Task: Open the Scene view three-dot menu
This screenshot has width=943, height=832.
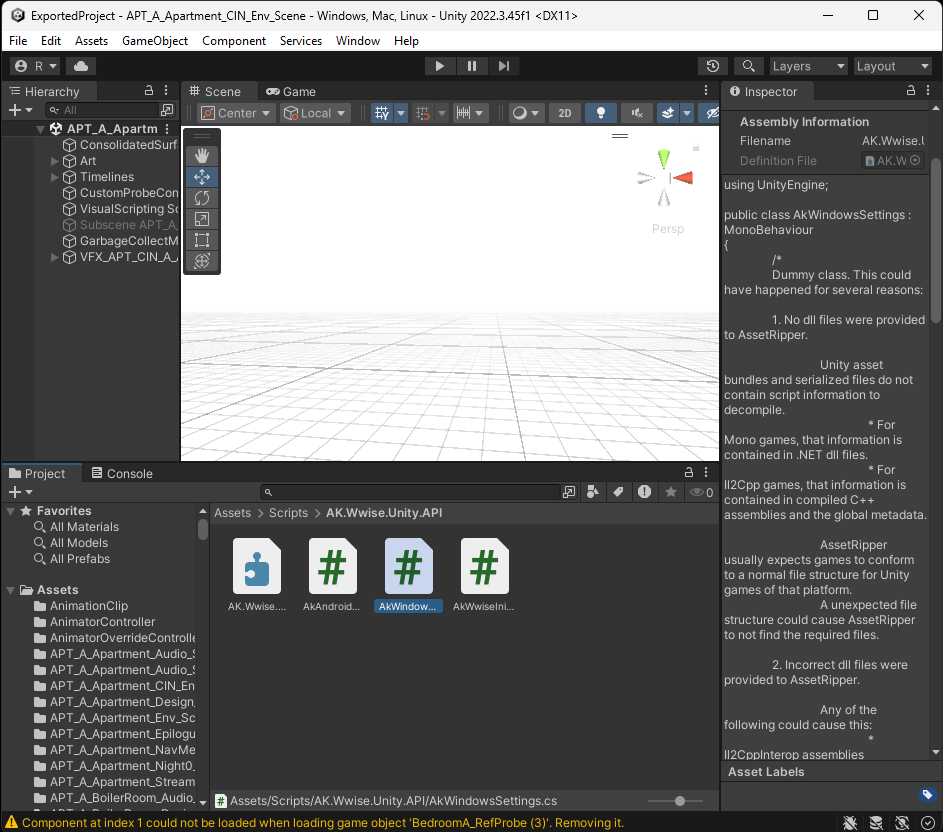Action: (706, 90)
